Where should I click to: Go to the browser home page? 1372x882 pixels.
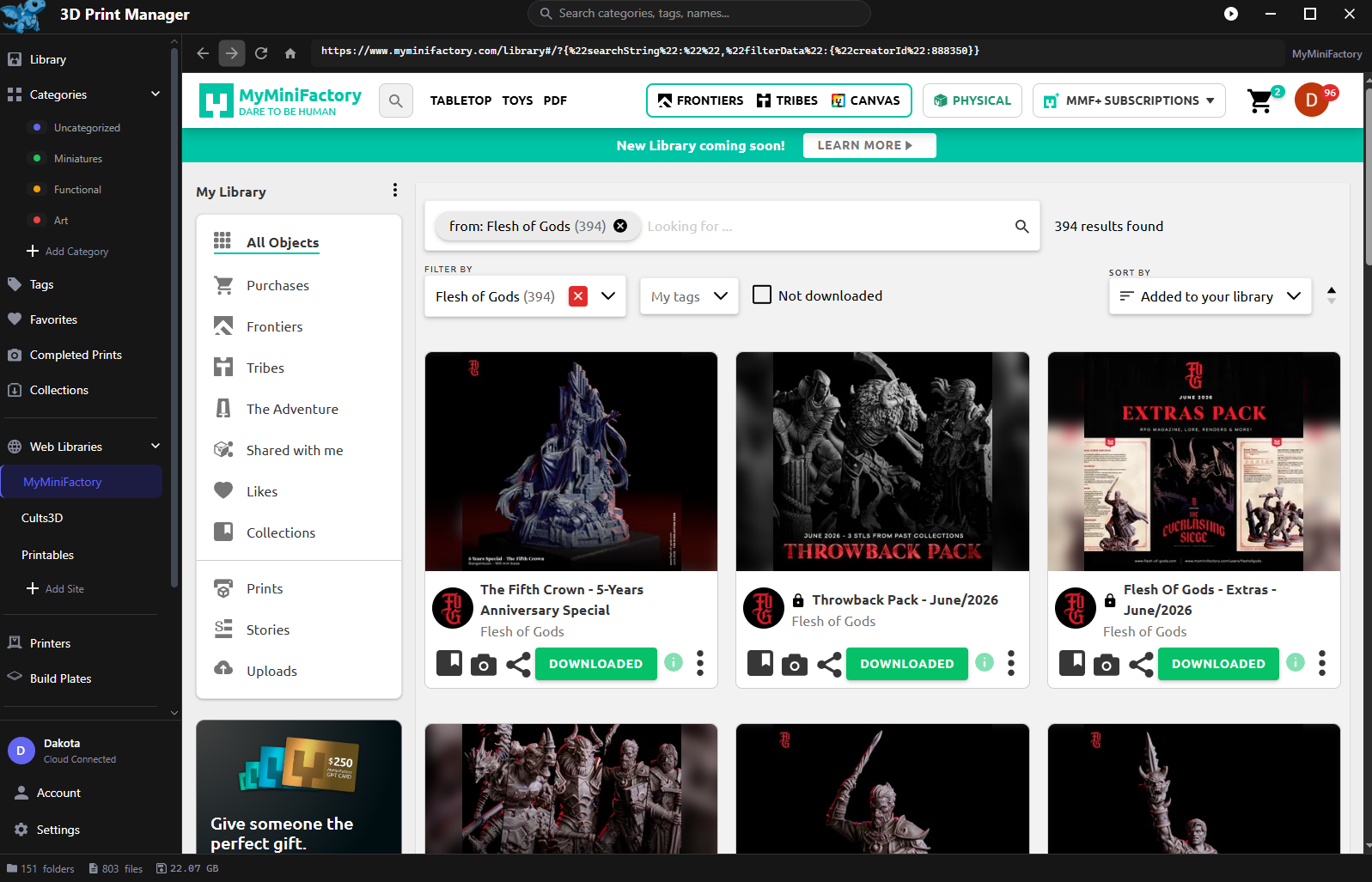tap(290, 53)
